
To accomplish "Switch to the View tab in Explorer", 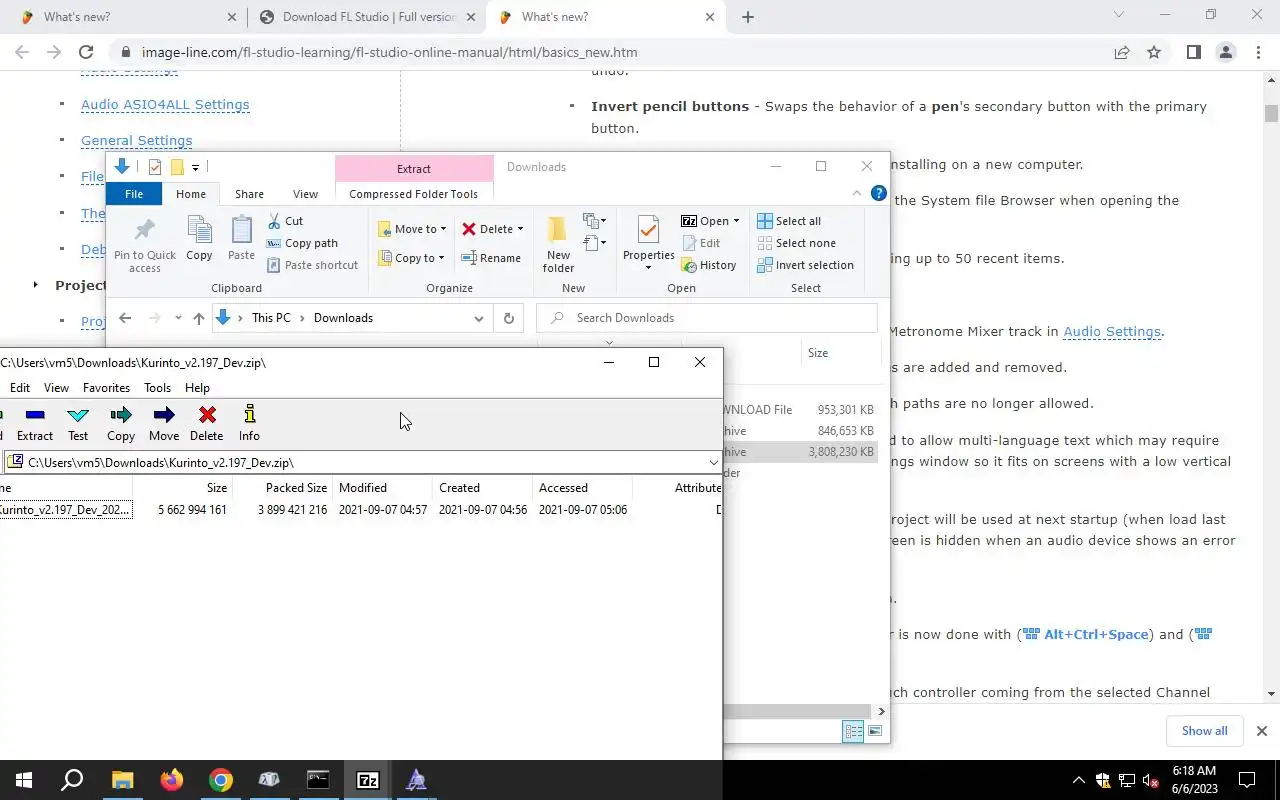I will point(305,194).
